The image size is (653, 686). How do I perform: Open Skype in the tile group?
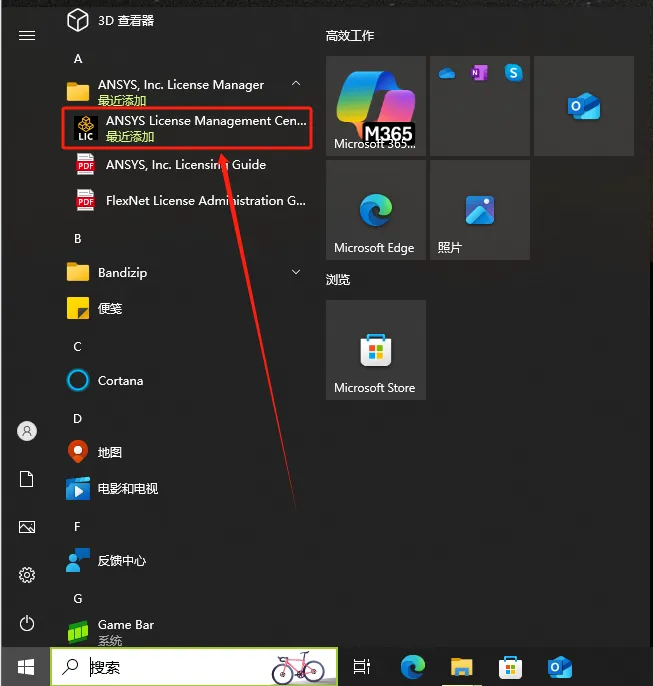[513, 73]
